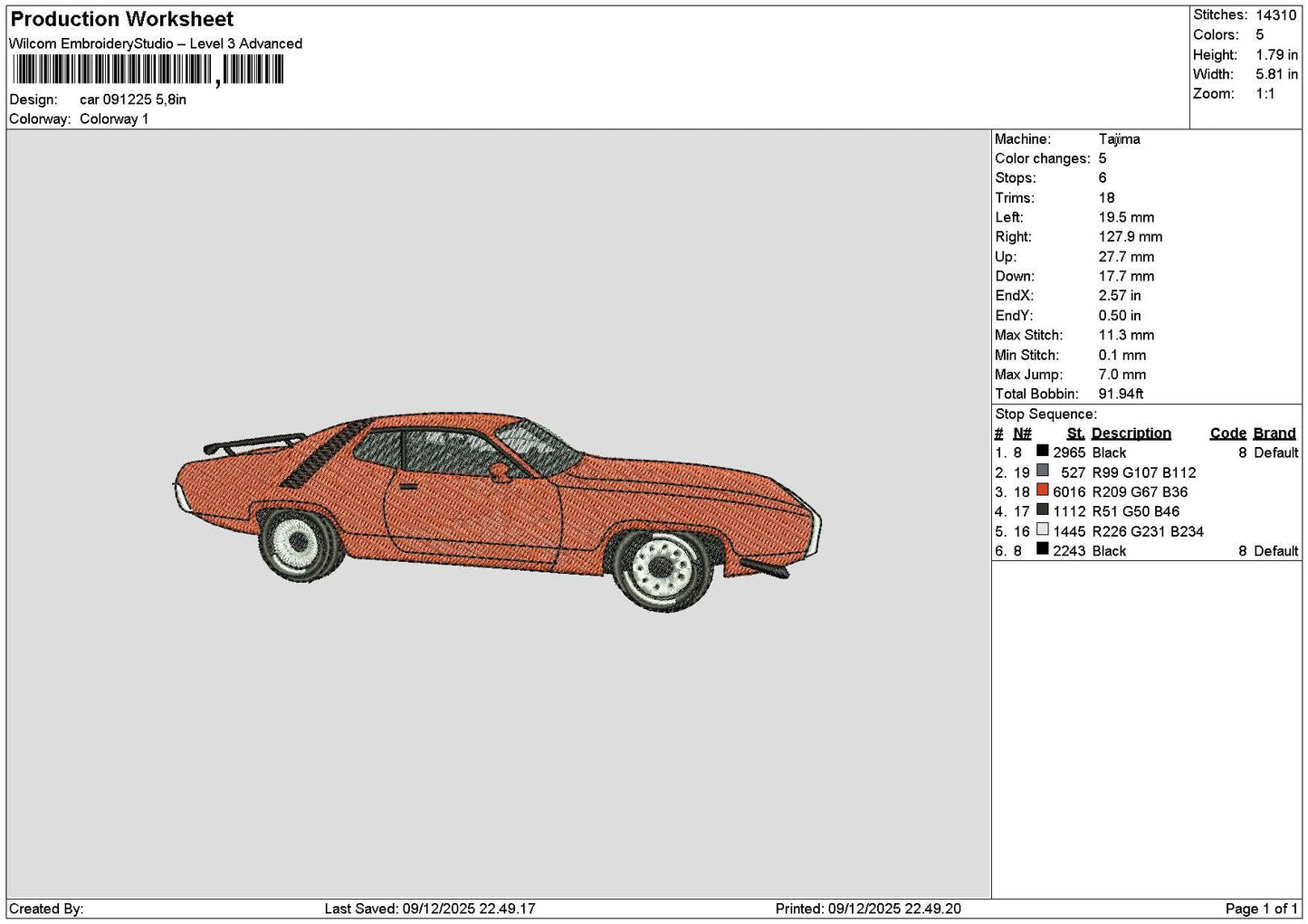Click the dark swatch R51 G50 B46
This screenshot has height=924, width=1308.
1043,510
